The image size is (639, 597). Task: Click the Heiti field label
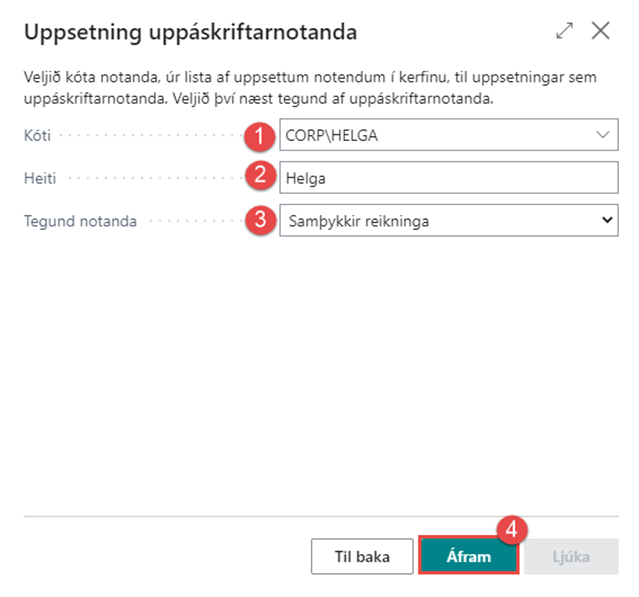coord(39,177)
